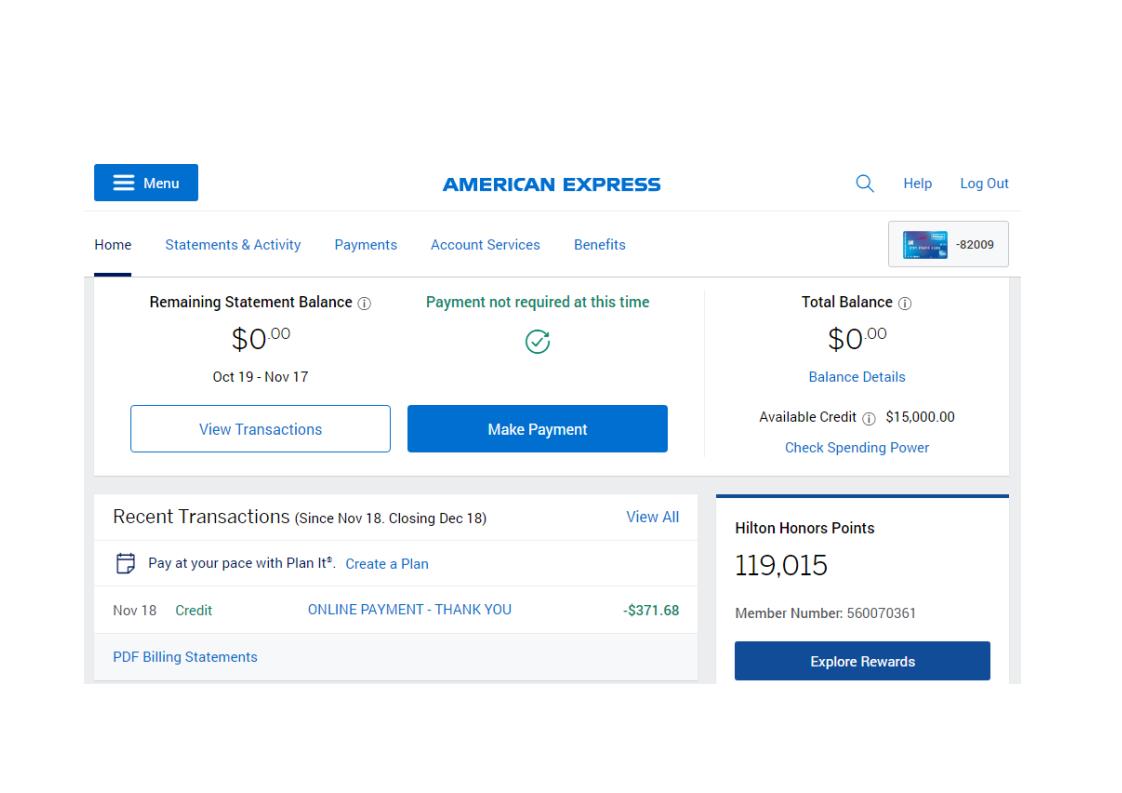Click the Make Payment button
This screenshot has width=1122, height=793.
coord(537,429)
